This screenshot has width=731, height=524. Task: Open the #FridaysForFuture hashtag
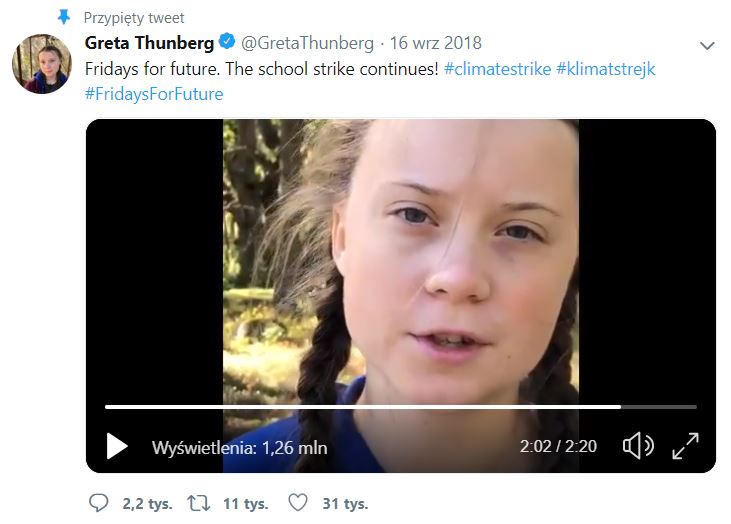pos(154,94)
